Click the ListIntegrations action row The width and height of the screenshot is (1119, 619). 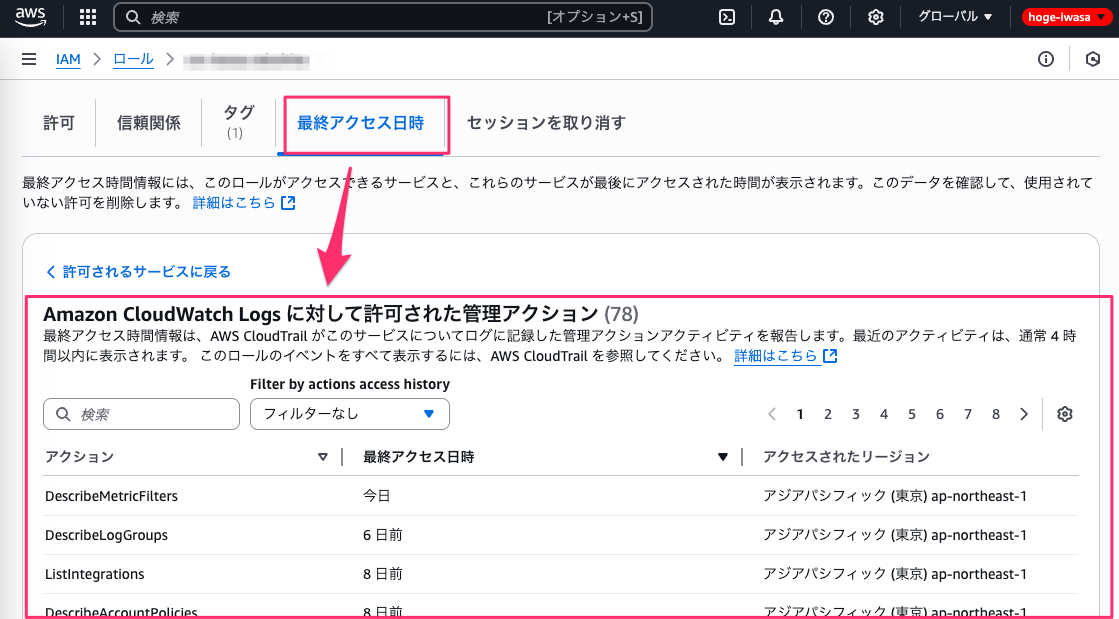pyautogui.click(x=560, y=574)
